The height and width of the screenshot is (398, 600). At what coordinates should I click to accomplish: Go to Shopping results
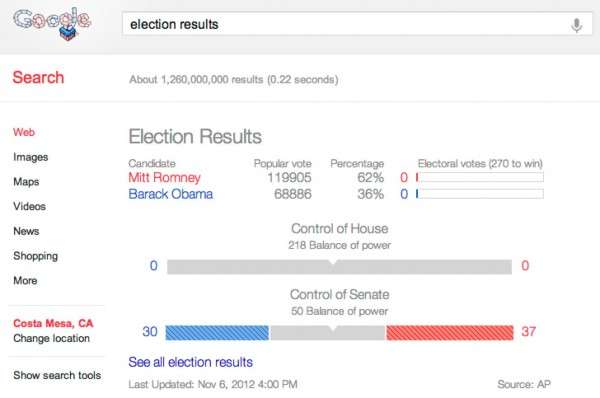point(35,256)
